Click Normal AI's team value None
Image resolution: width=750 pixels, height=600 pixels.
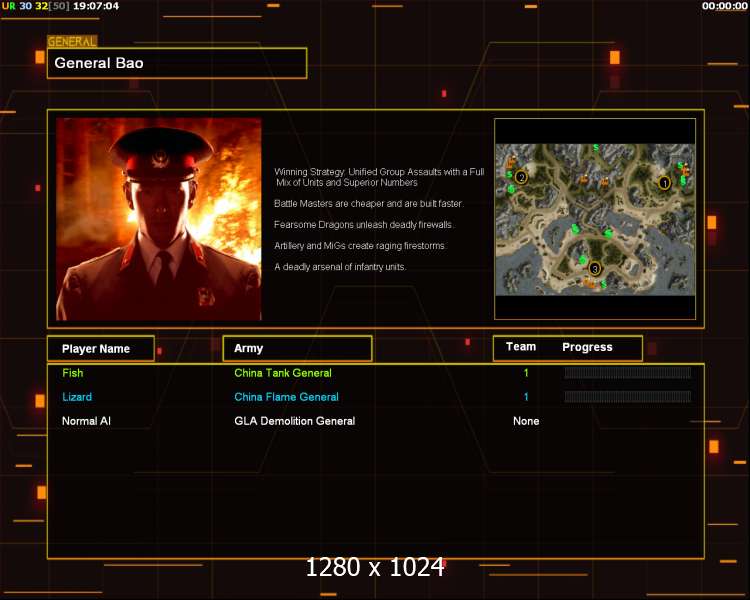pyautogui.click(x=526, y=421)
